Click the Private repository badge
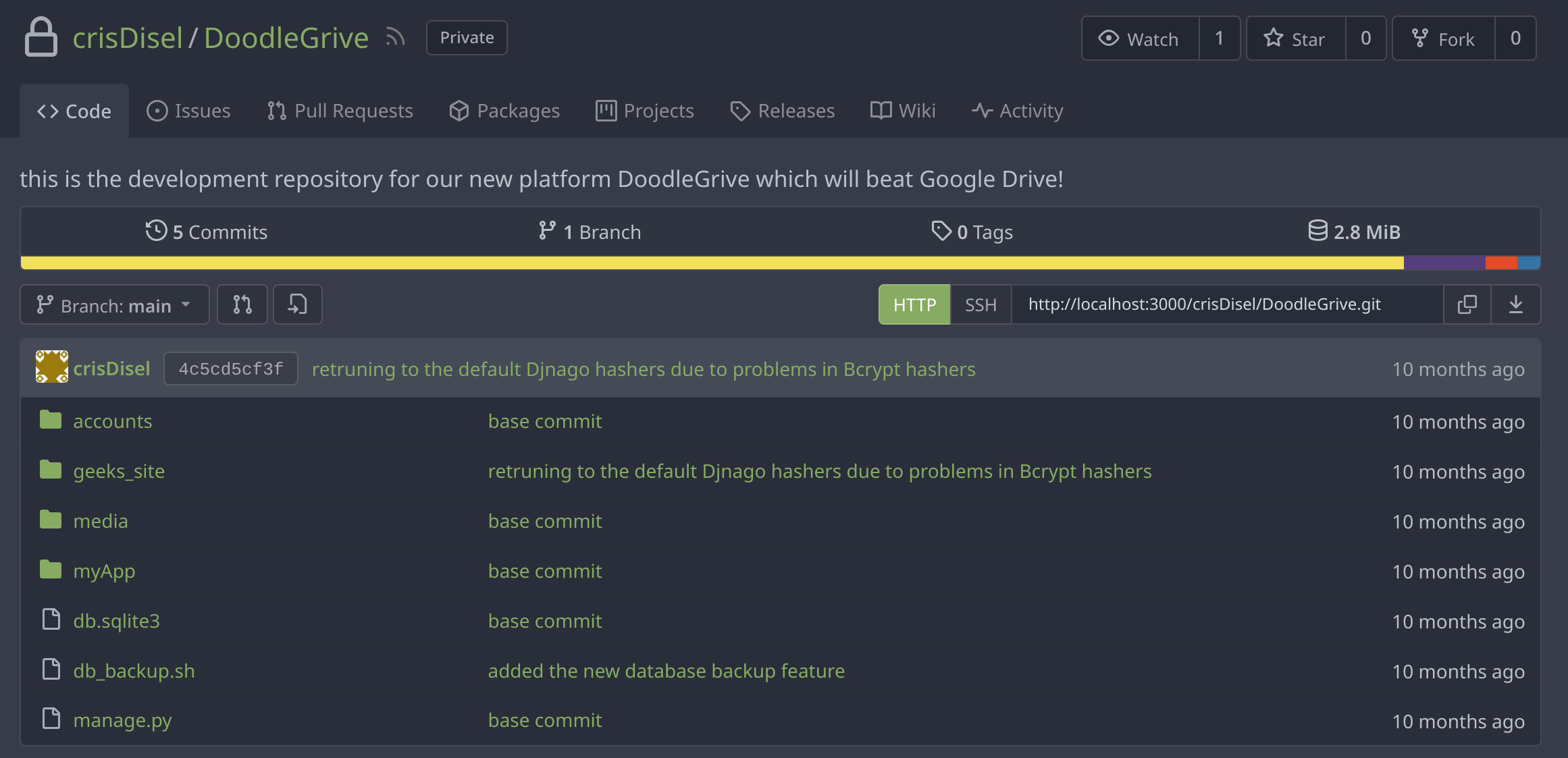The width and height of the screenshot is (1568, 758). (467, 38)
